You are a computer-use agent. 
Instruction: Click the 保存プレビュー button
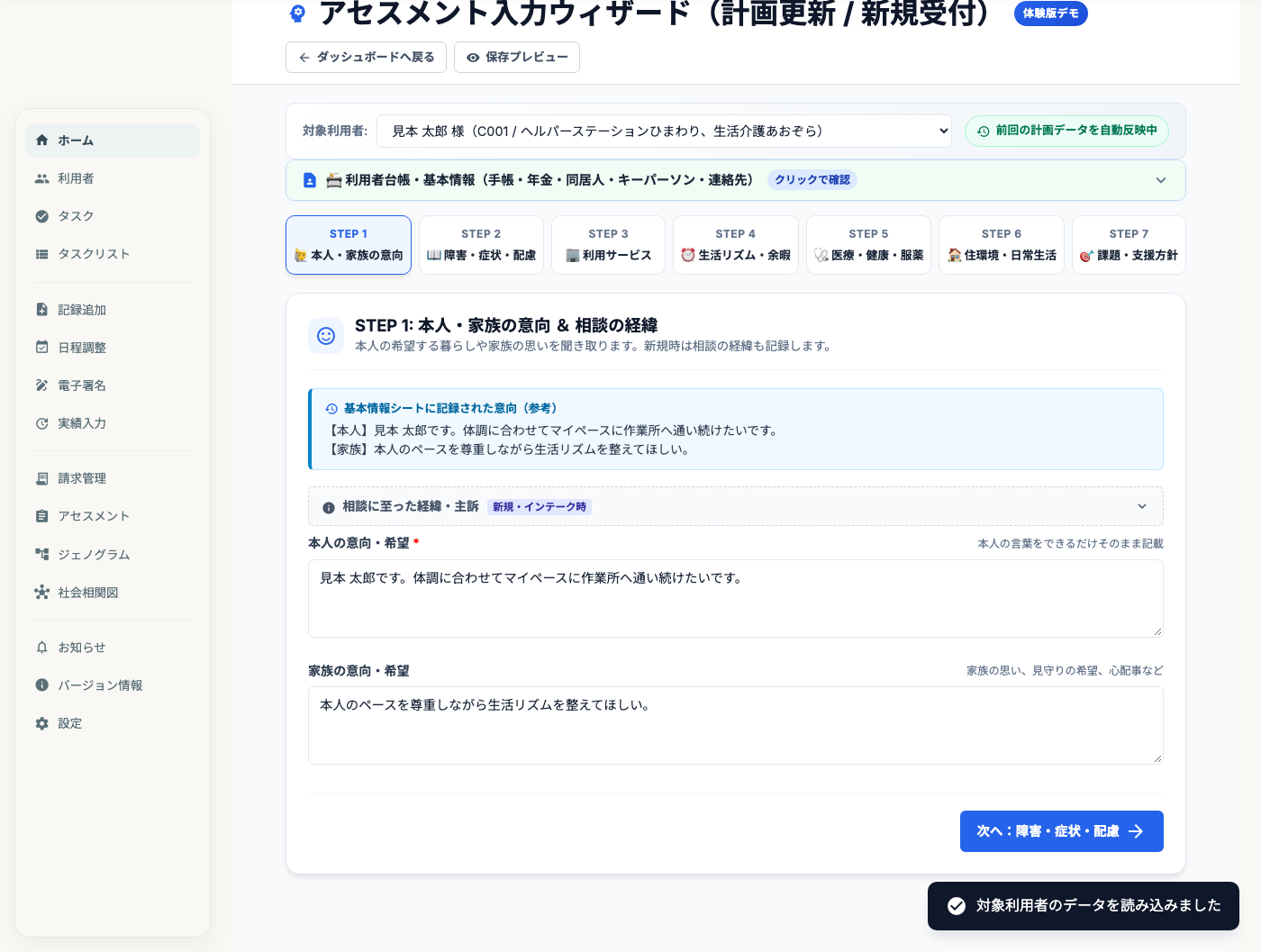[517, 57]
